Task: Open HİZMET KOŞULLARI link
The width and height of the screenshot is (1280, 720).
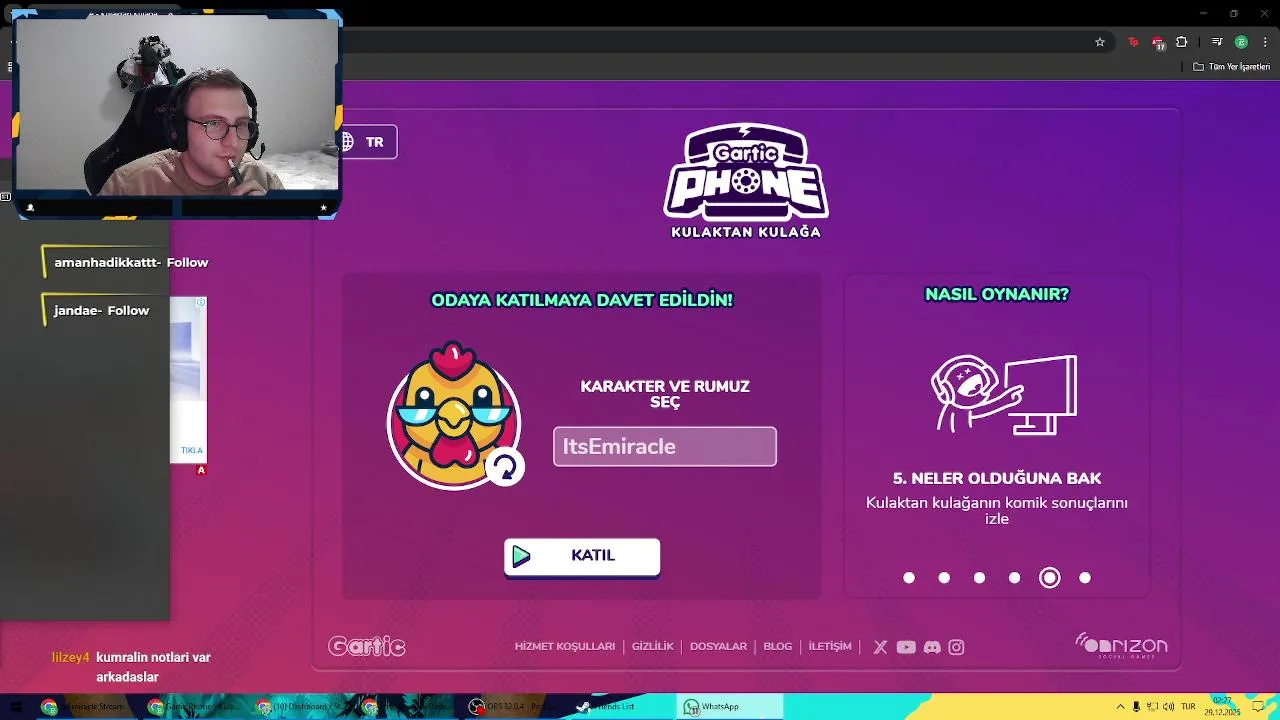Action: coord(565,647)
